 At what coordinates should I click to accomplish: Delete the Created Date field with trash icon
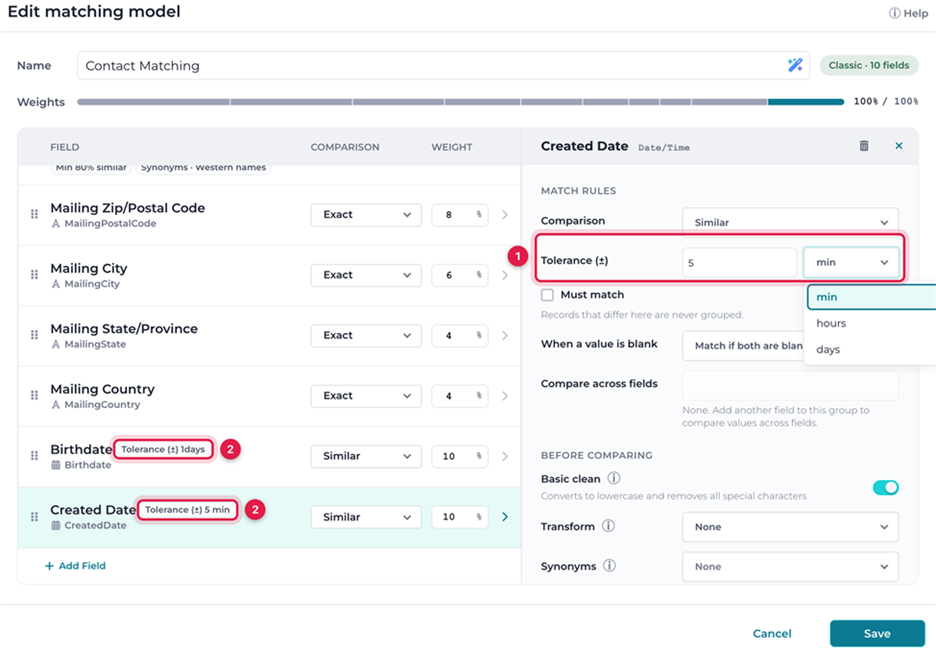[x=864, y=146]
